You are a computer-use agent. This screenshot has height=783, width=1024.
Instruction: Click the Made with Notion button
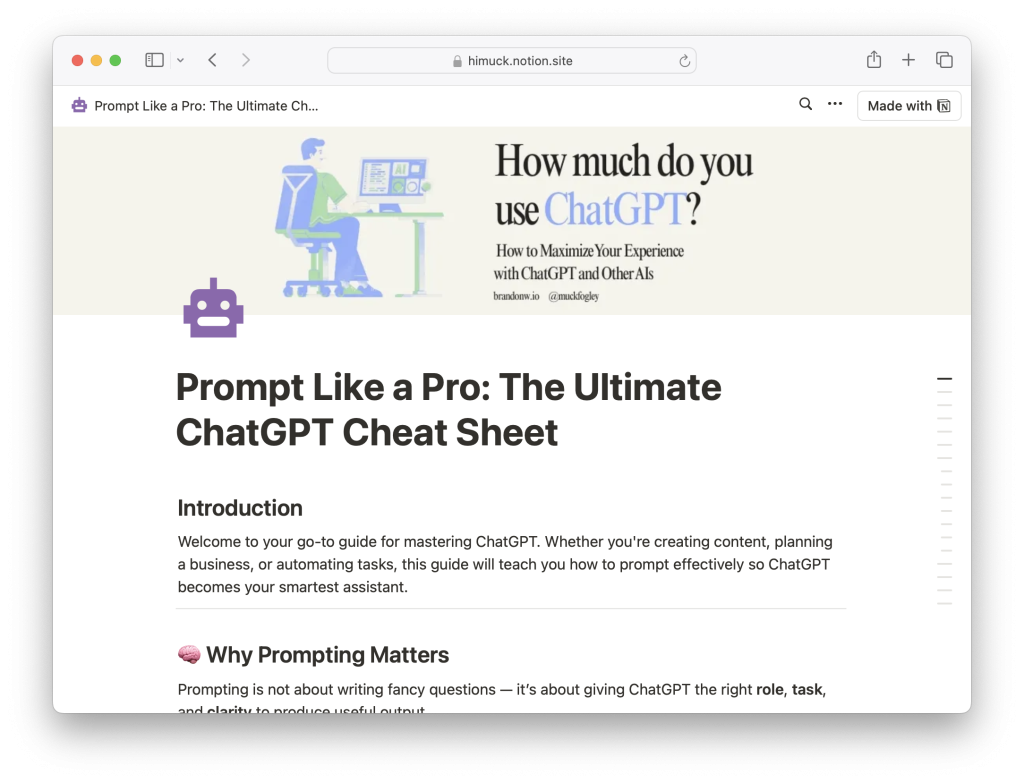(908, 106)
